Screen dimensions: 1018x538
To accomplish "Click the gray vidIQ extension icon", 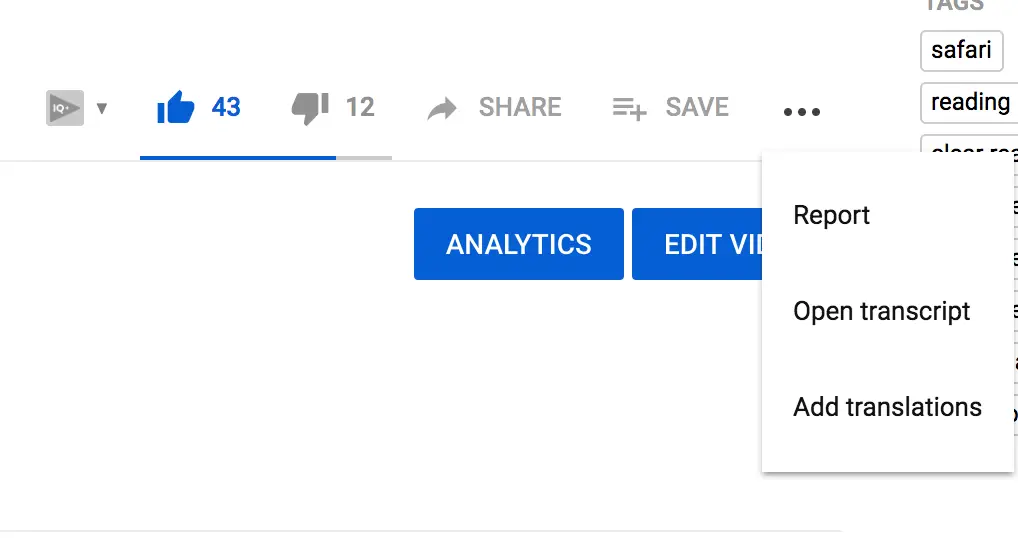I will (x=64, y=108).
